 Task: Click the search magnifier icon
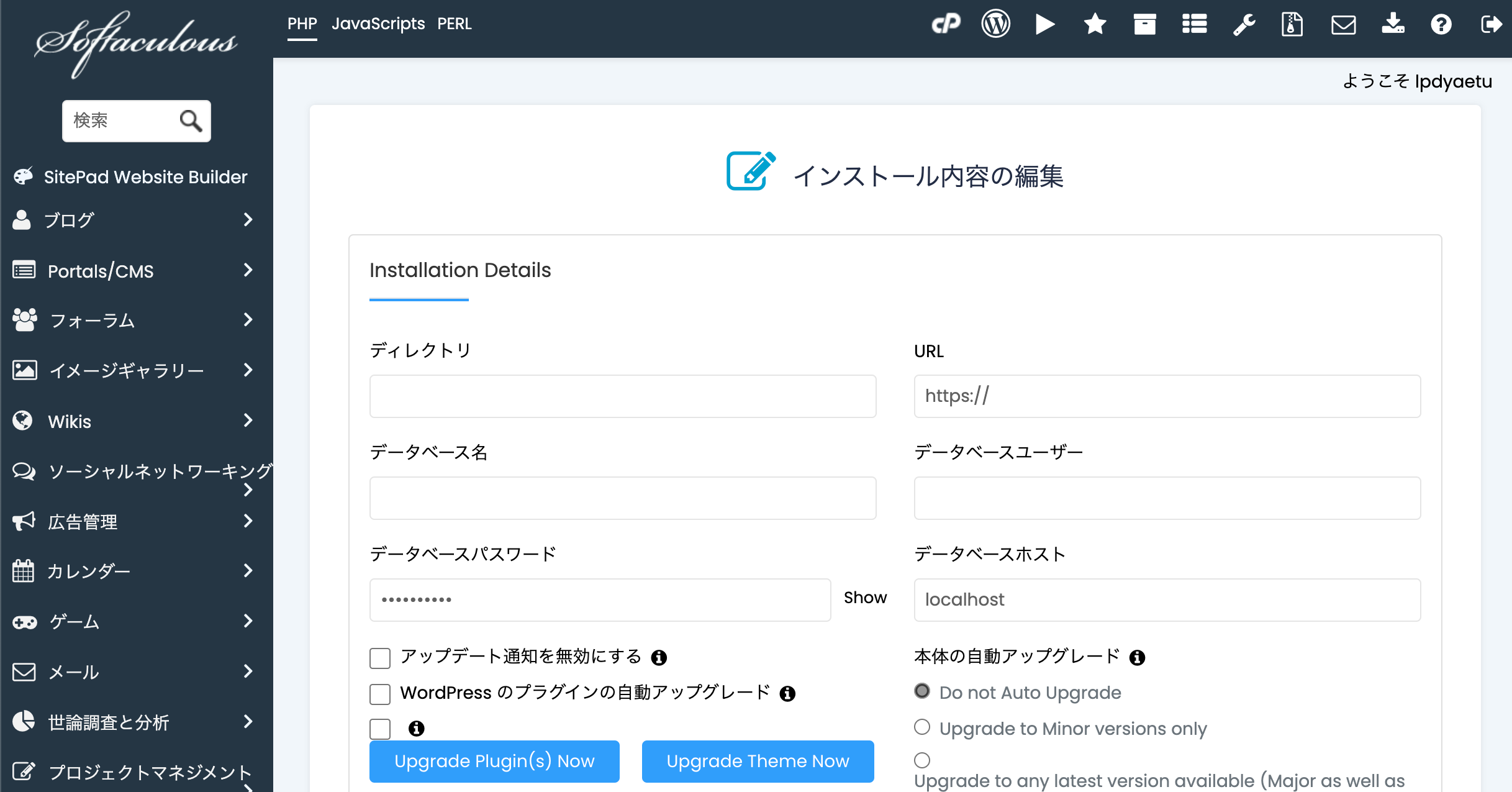tap(191, 121)
